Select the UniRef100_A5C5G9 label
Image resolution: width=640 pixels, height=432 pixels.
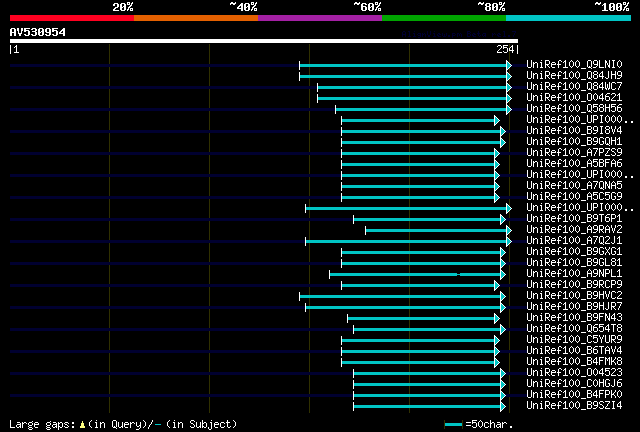[574, 197]
